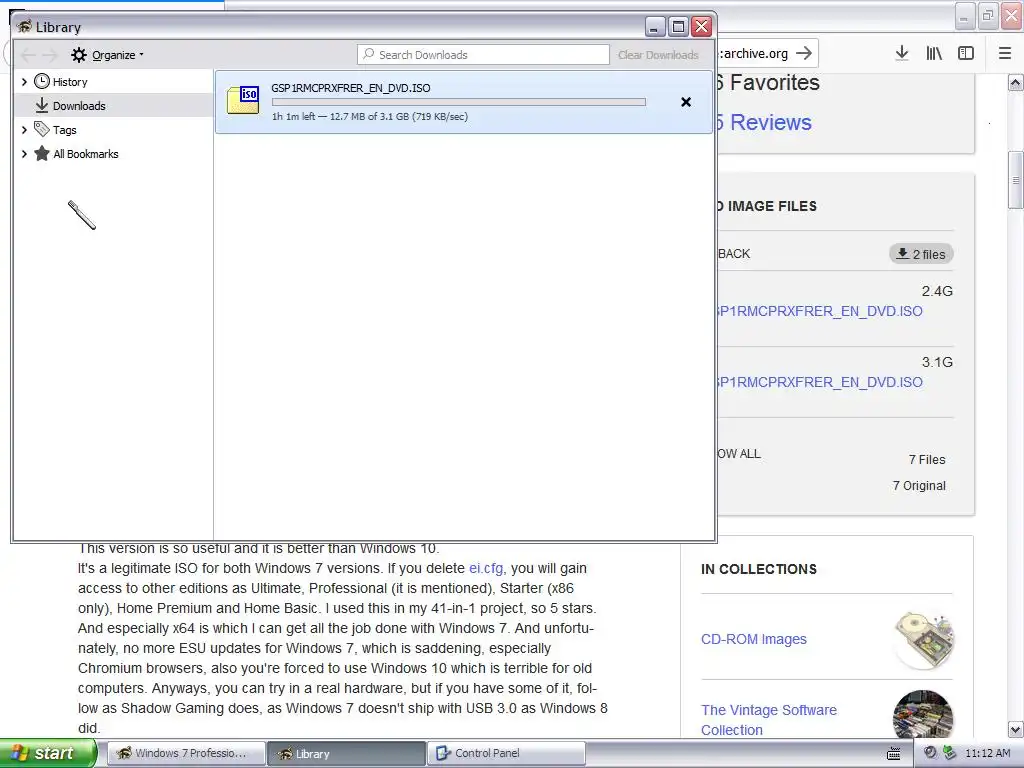Download the 2.4G ISO file link
The height and width of the screenshot is (768, 1024).
(820, 311)
